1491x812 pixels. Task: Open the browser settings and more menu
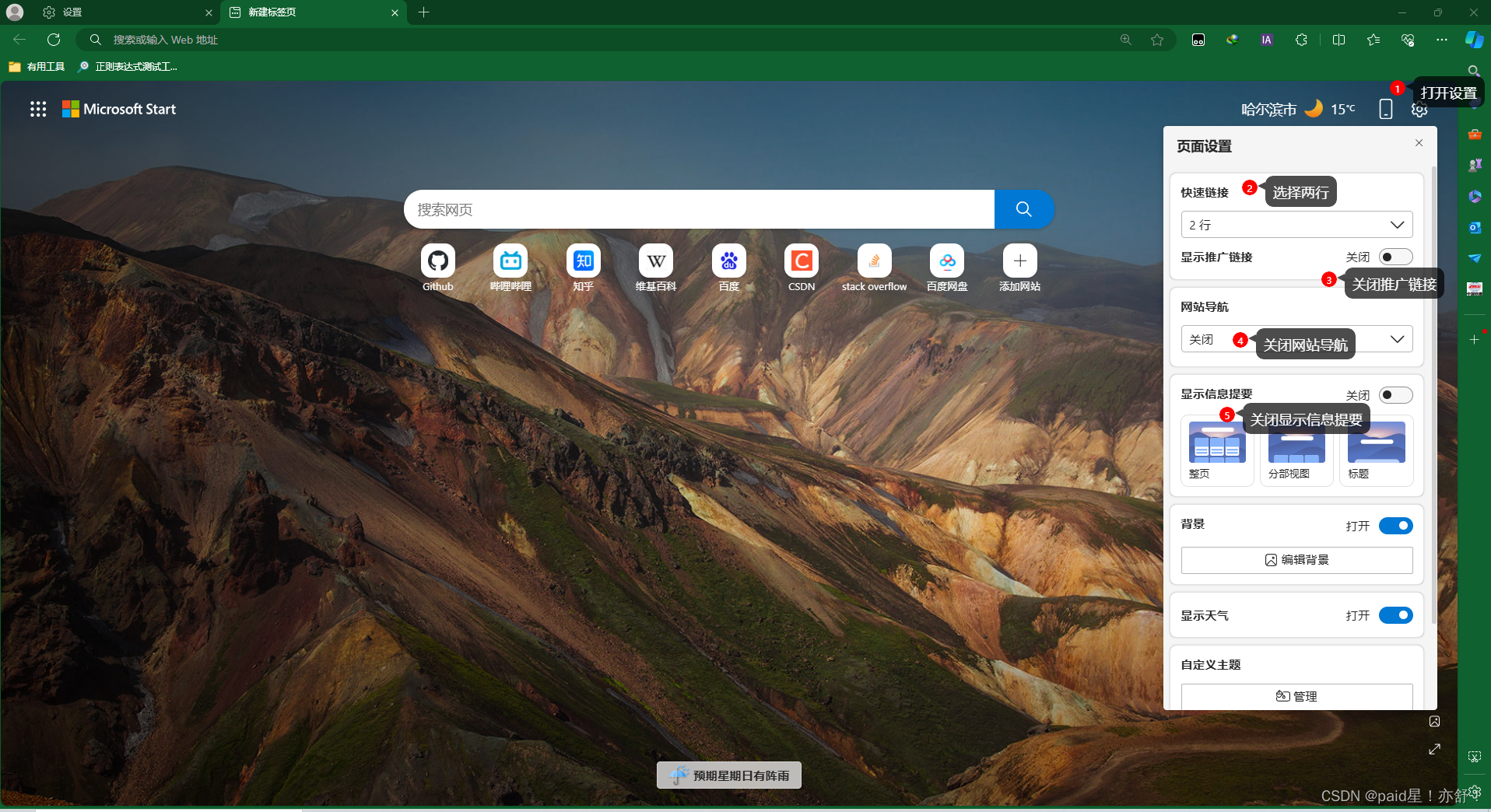coord(1442,40)
